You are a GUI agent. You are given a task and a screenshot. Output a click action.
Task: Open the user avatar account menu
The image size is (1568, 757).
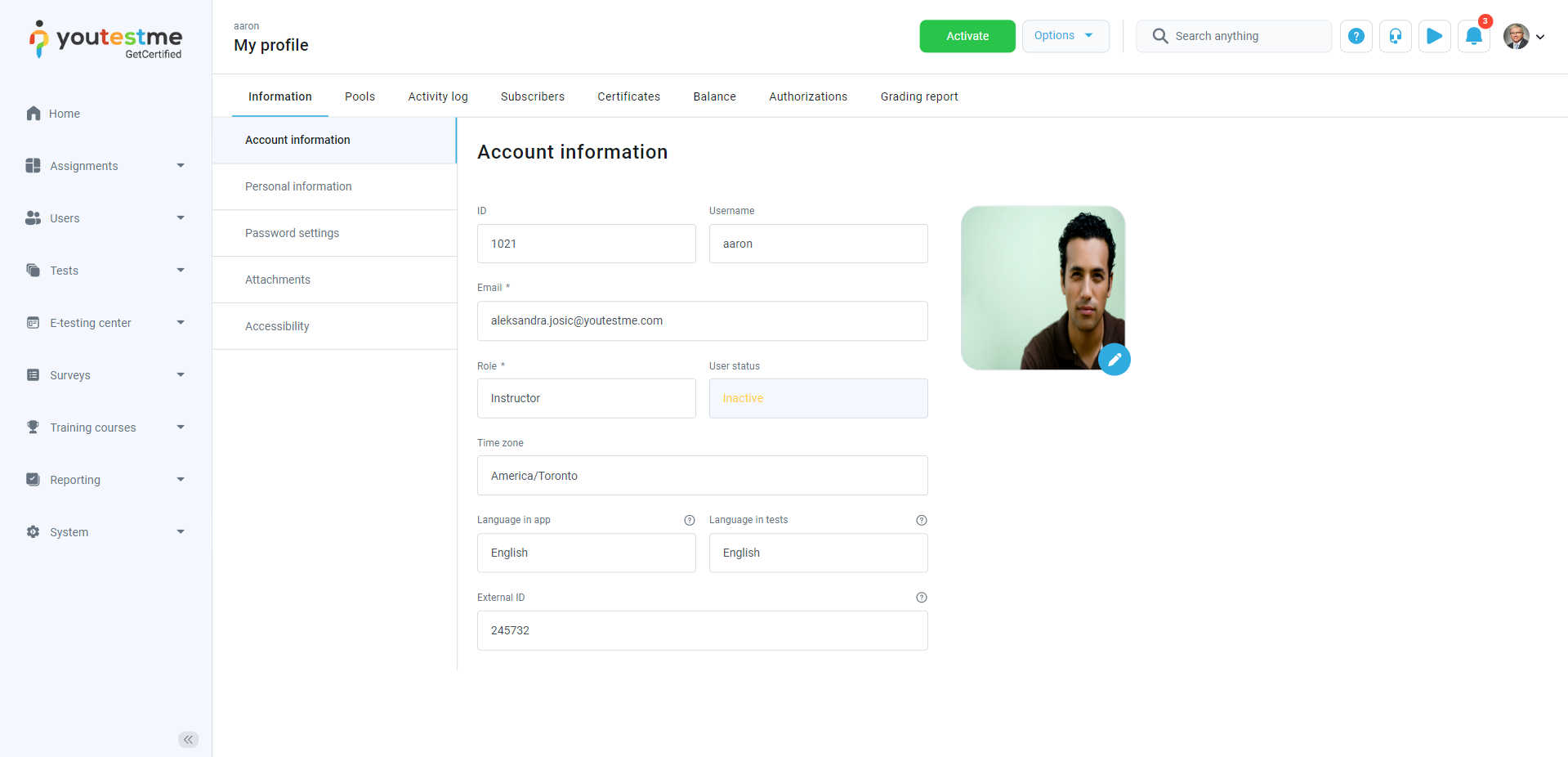point(1524,36)
